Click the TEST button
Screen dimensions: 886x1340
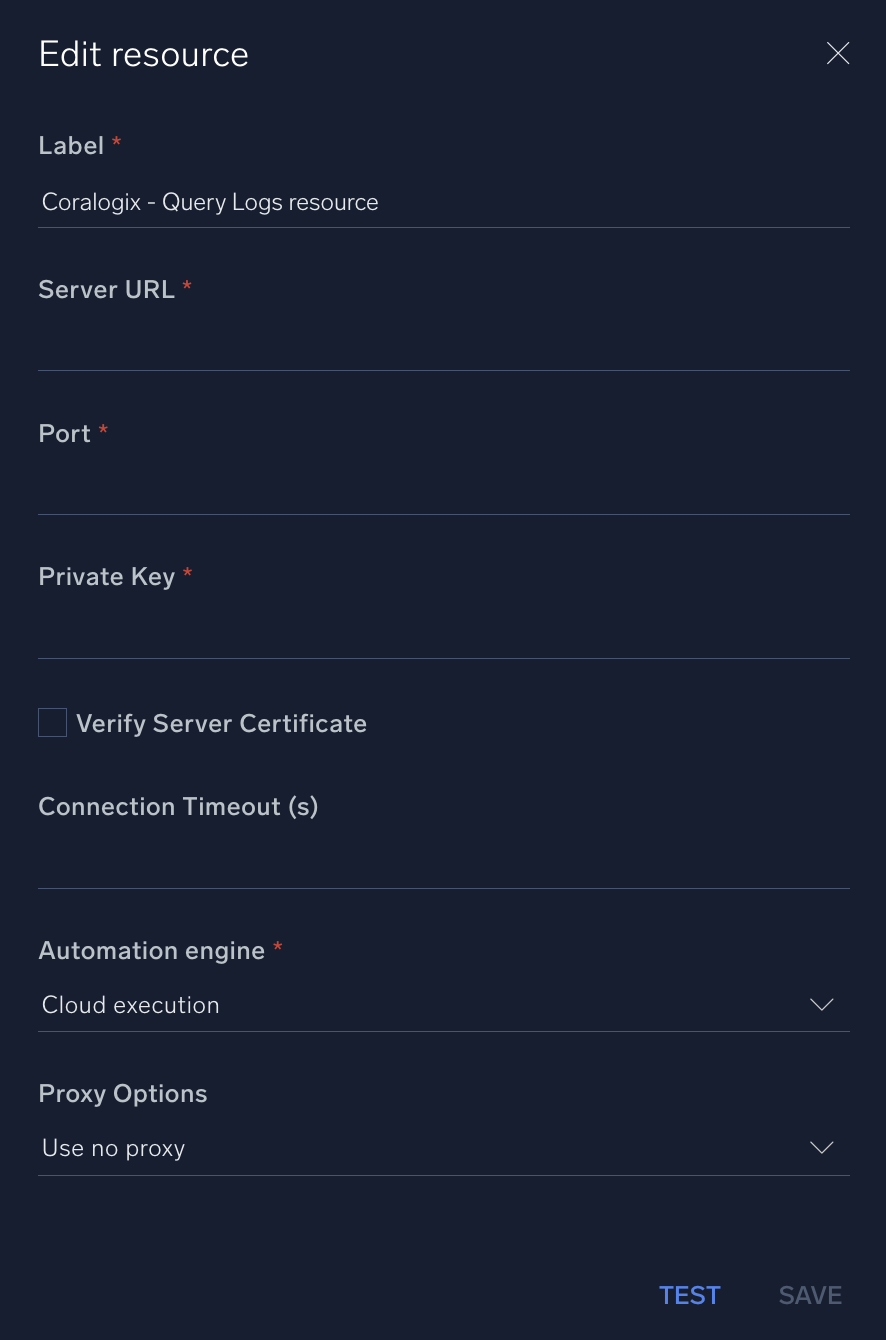pos(689,1295)
